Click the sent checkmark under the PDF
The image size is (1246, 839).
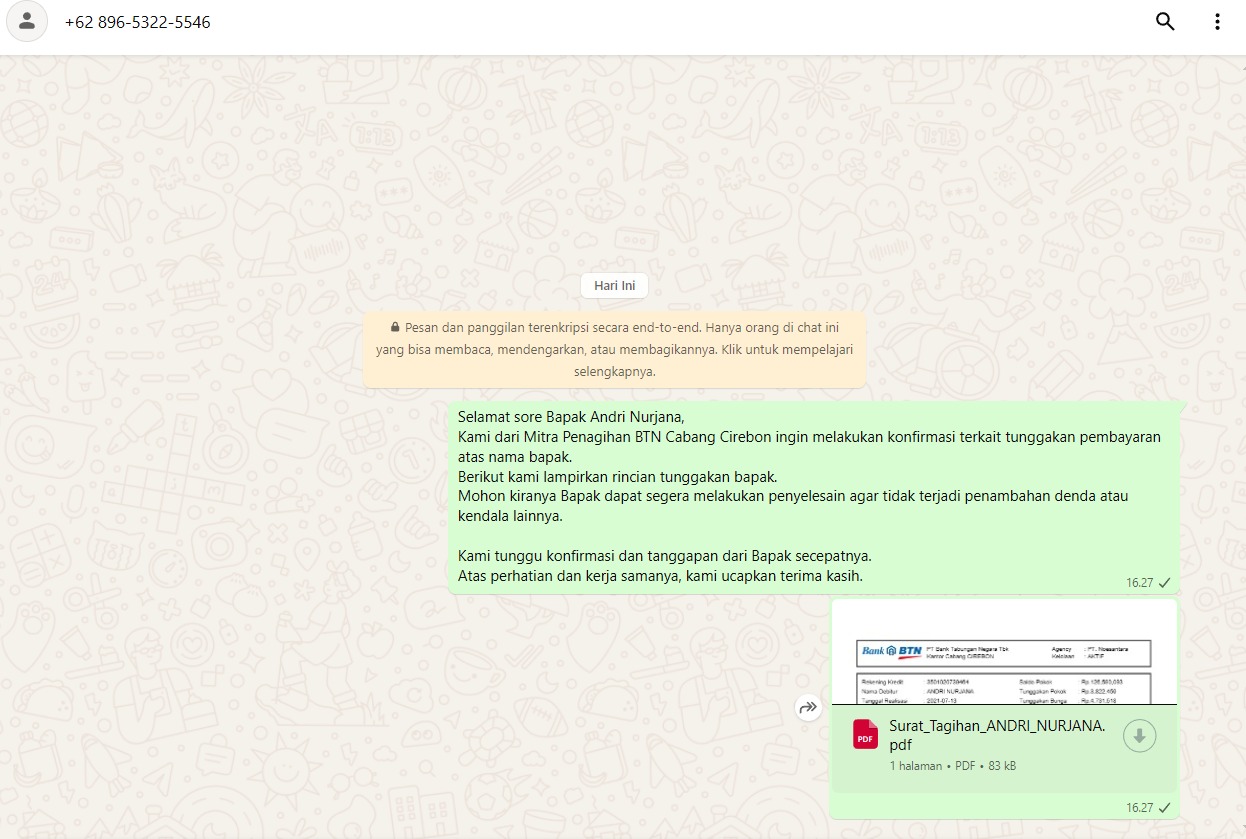click(1164, 807)
